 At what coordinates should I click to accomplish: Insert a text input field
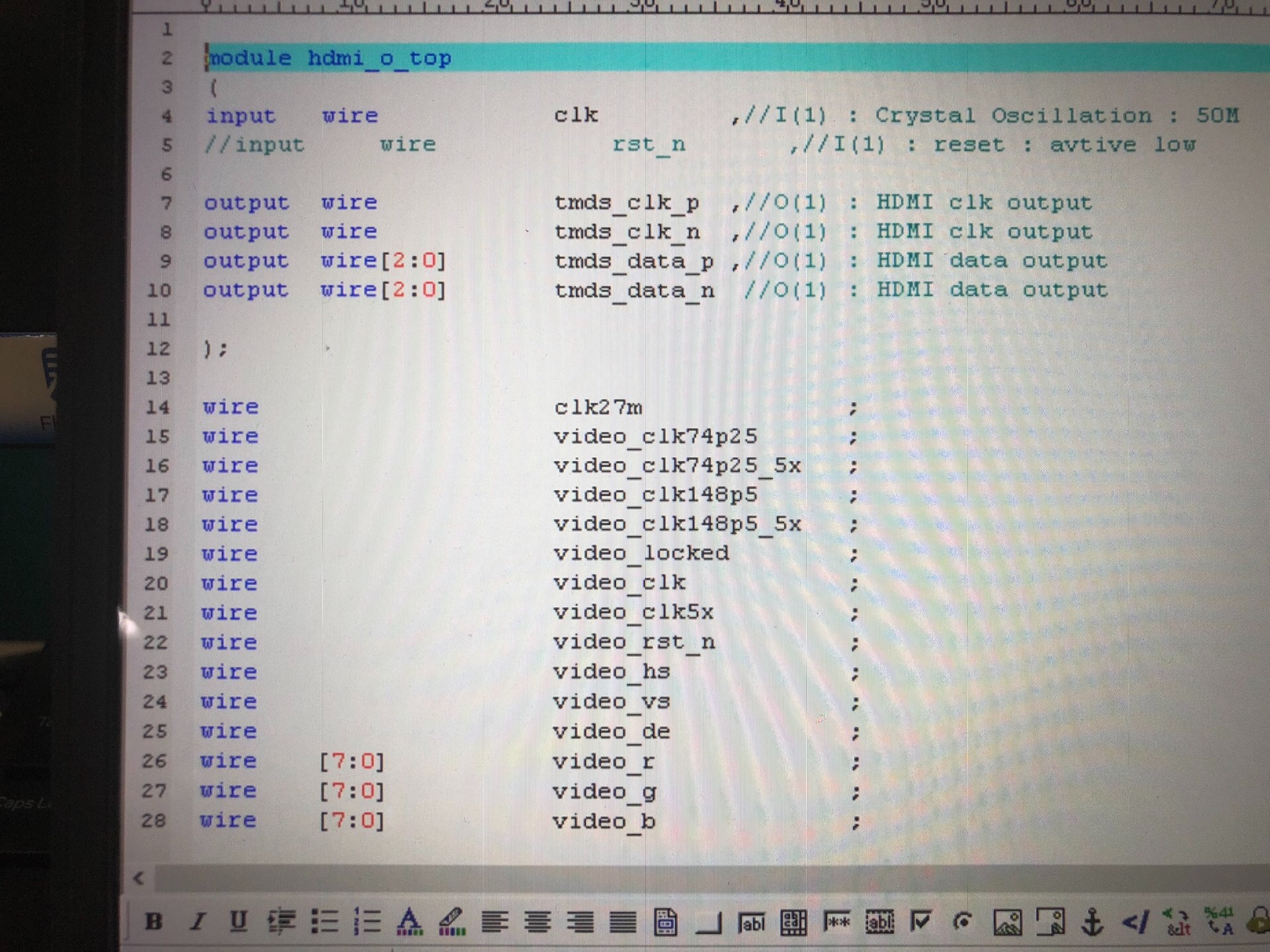pyautogui.click(x=751, y=922)
